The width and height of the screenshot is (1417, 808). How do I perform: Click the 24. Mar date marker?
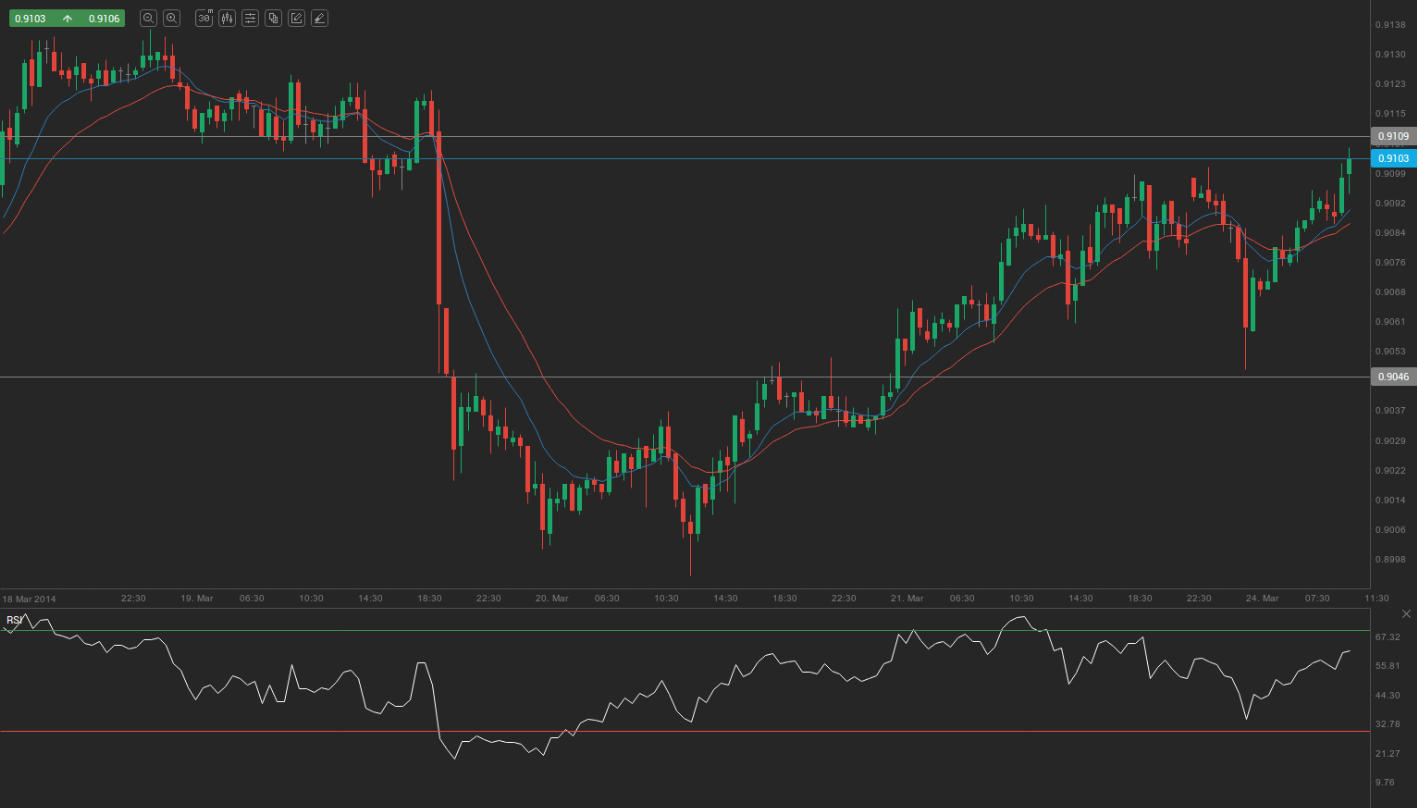point(1262,598)
